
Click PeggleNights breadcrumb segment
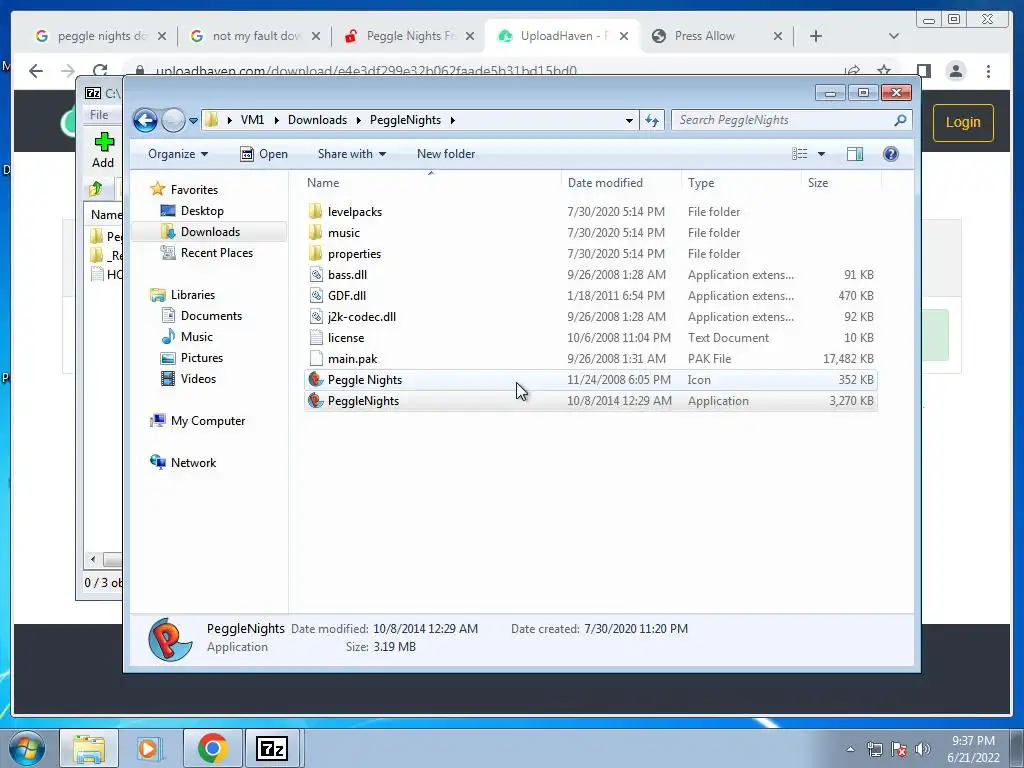coord(405,120)
